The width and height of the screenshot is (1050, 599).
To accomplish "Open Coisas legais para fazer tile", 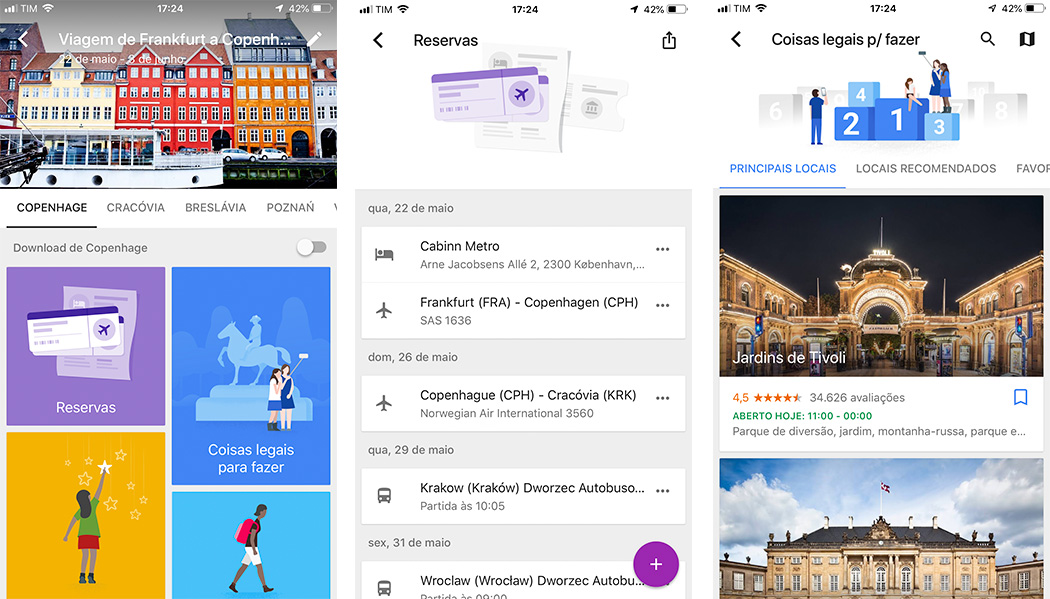I will pos(251,375).
